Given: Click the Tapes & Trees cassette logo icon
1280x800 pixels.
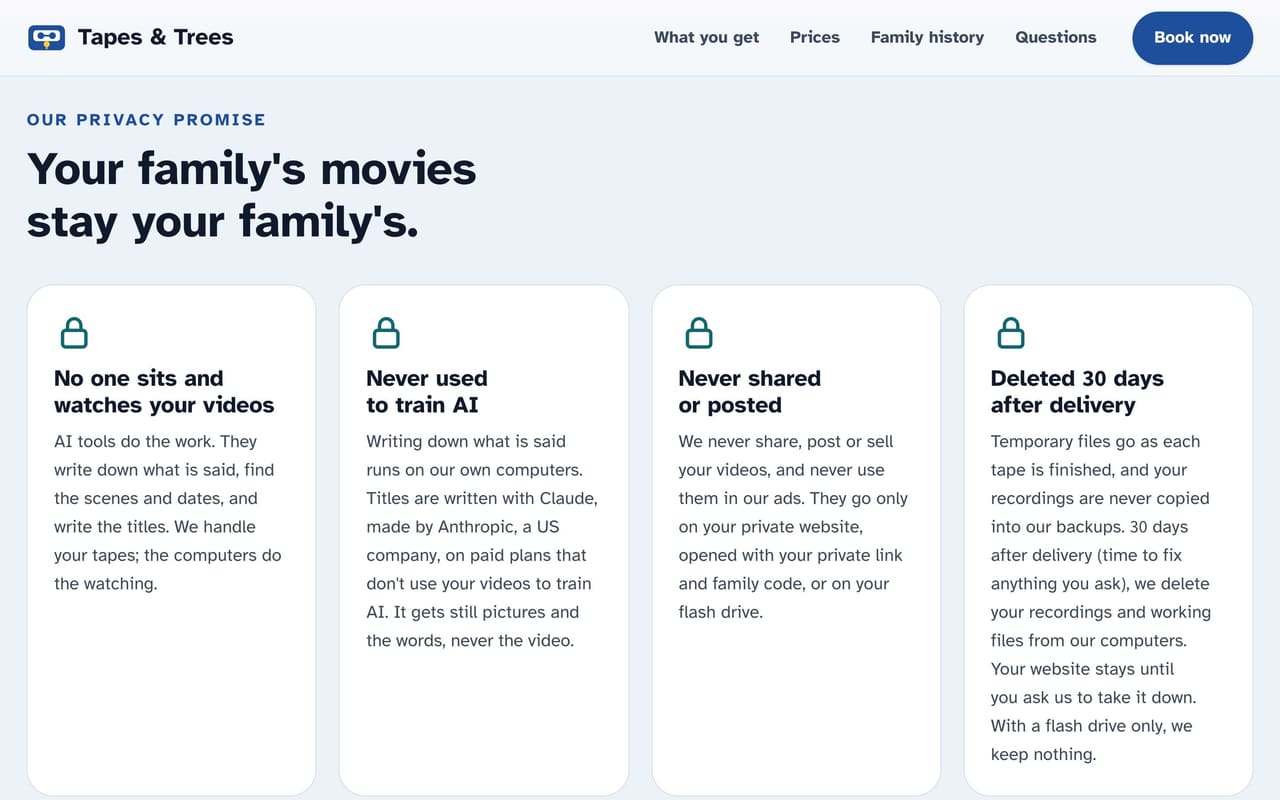Looking at the screenshot, I should click(47, 38).
